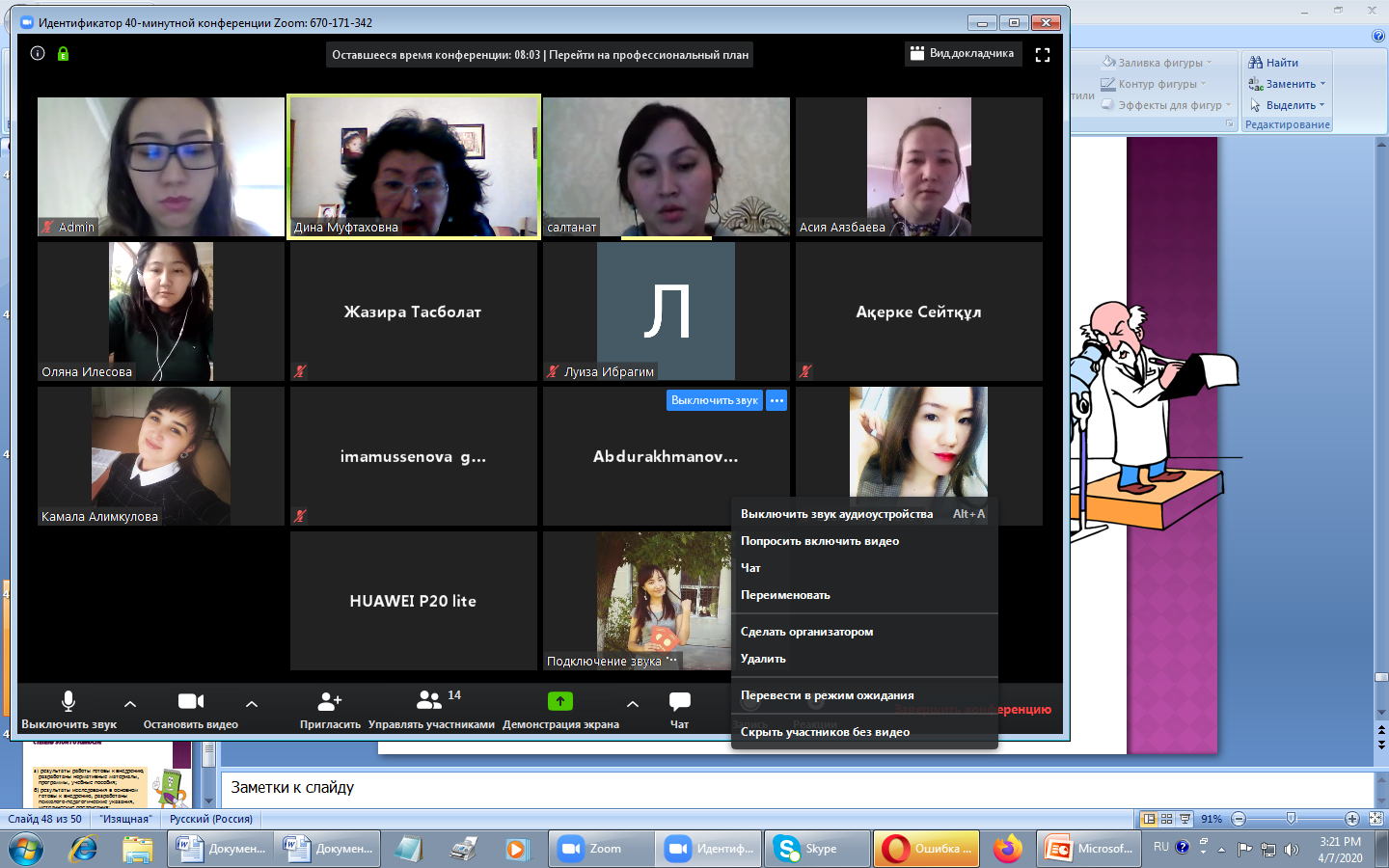Click the RU input language indicator
The width and height of the screenshot is (1389, 868).
(x=1161, y=847)
